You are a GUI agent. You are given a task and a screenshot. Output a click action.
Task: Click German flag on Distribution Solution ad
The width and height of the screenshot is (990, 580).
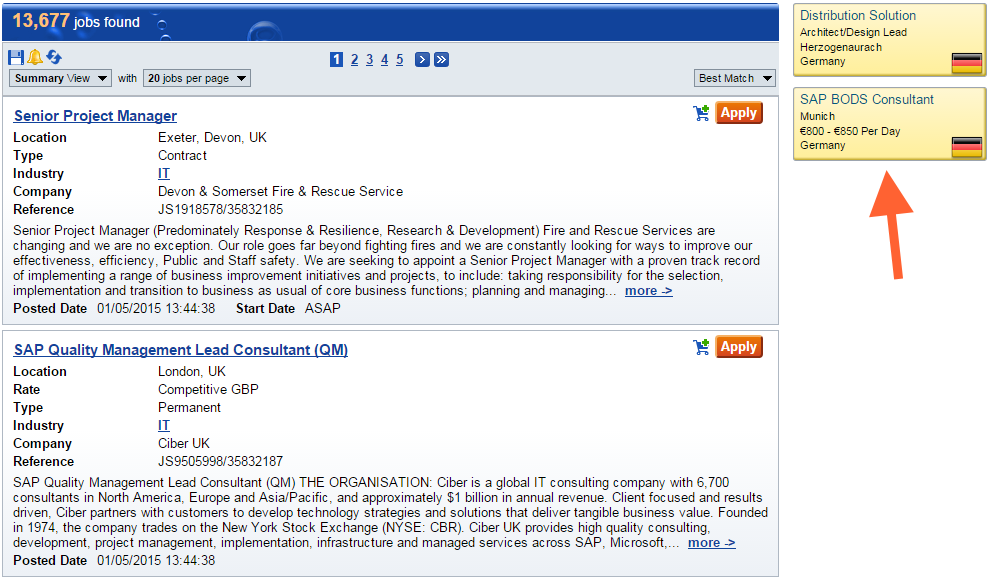click(966, 63)
